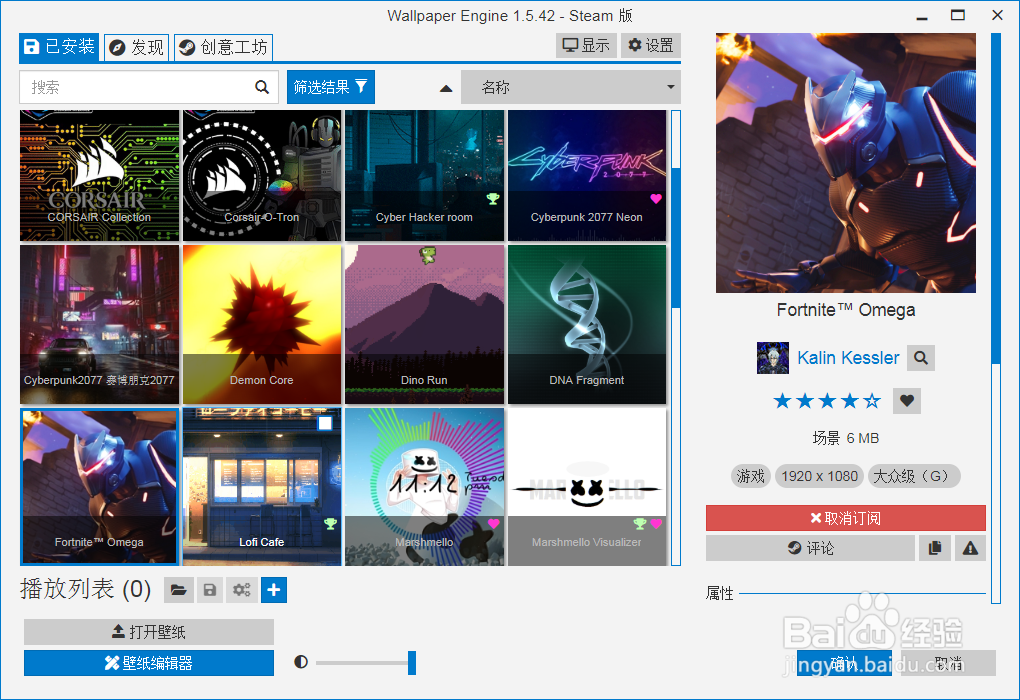Click the half-circle contrast icon beside slider
This screenshot has height=700, width=1020.
[301, 662]
